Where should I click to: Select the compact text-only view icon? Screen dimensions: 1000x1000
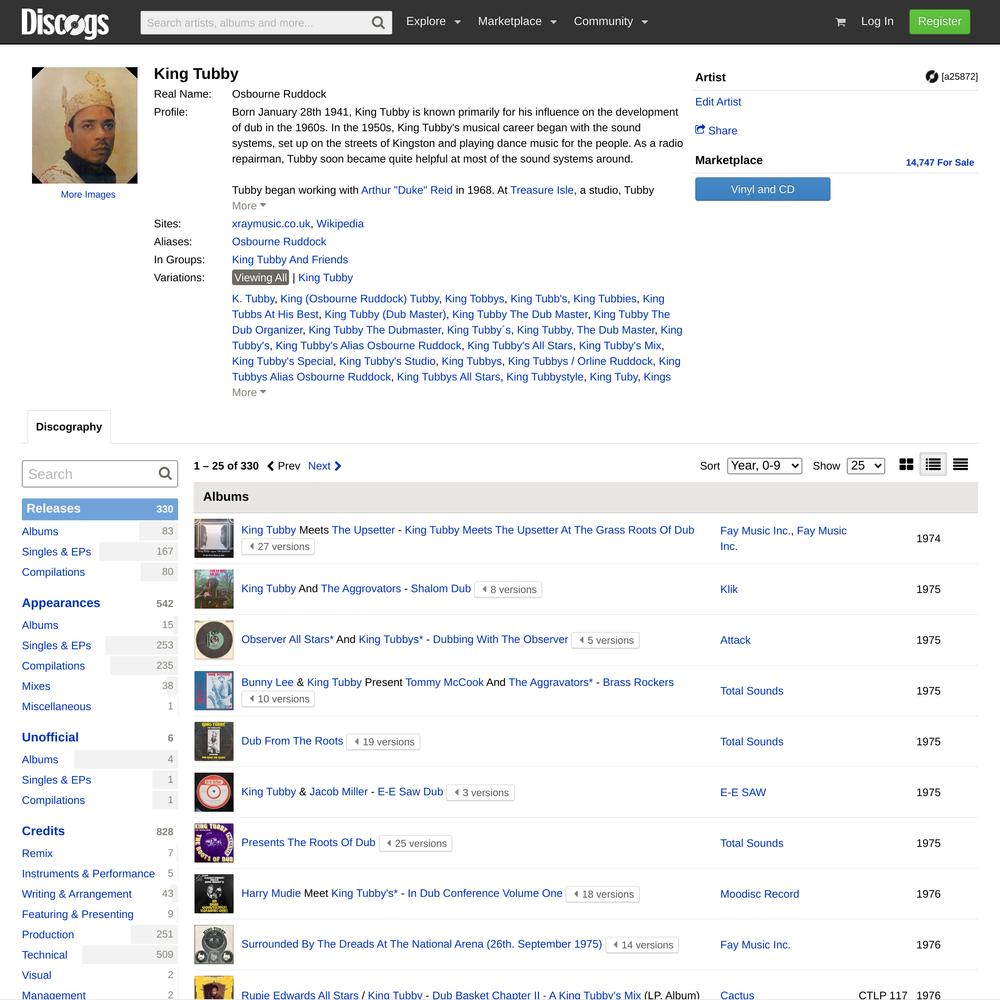[x=960, y=465]
